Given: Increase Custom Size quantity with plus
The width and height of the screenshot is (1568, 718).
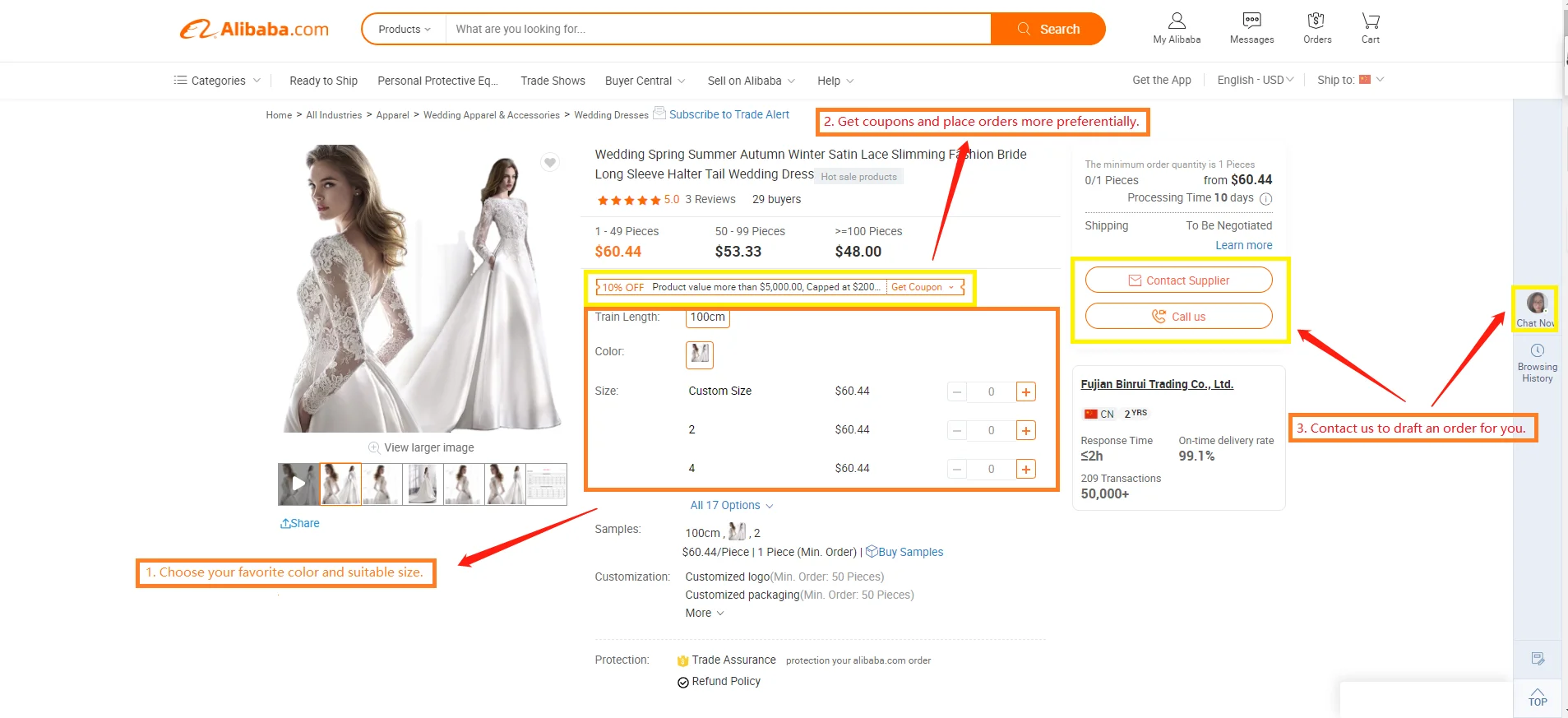Looking at the screenshot, I should pyautogui.click(x=1025, y=392).
